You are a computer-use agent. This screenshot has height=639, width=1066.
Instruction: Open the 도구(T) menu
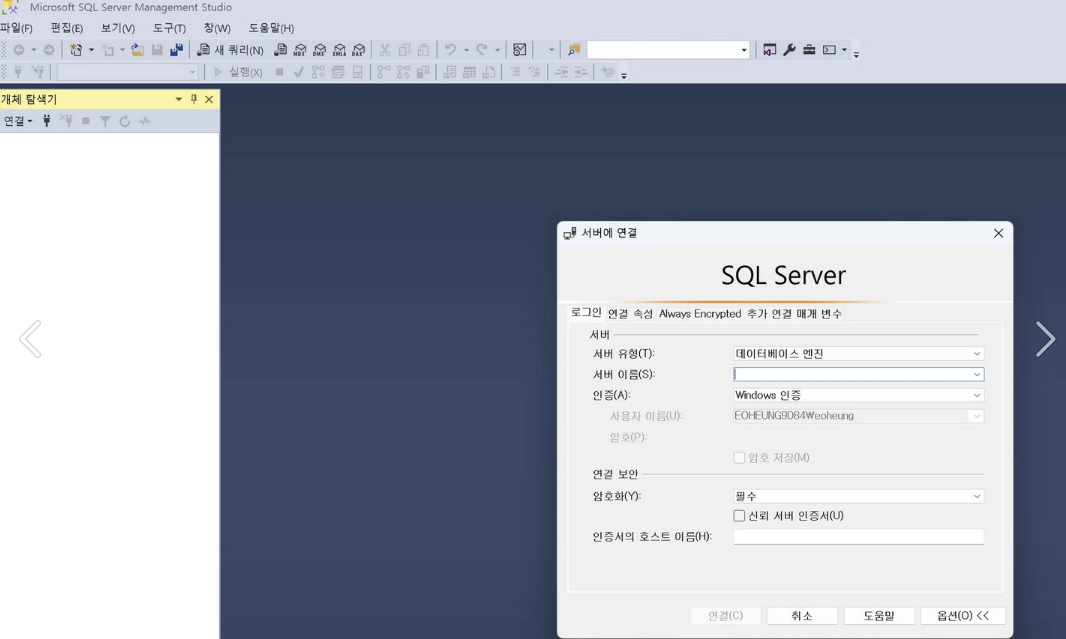click(169, 28)
